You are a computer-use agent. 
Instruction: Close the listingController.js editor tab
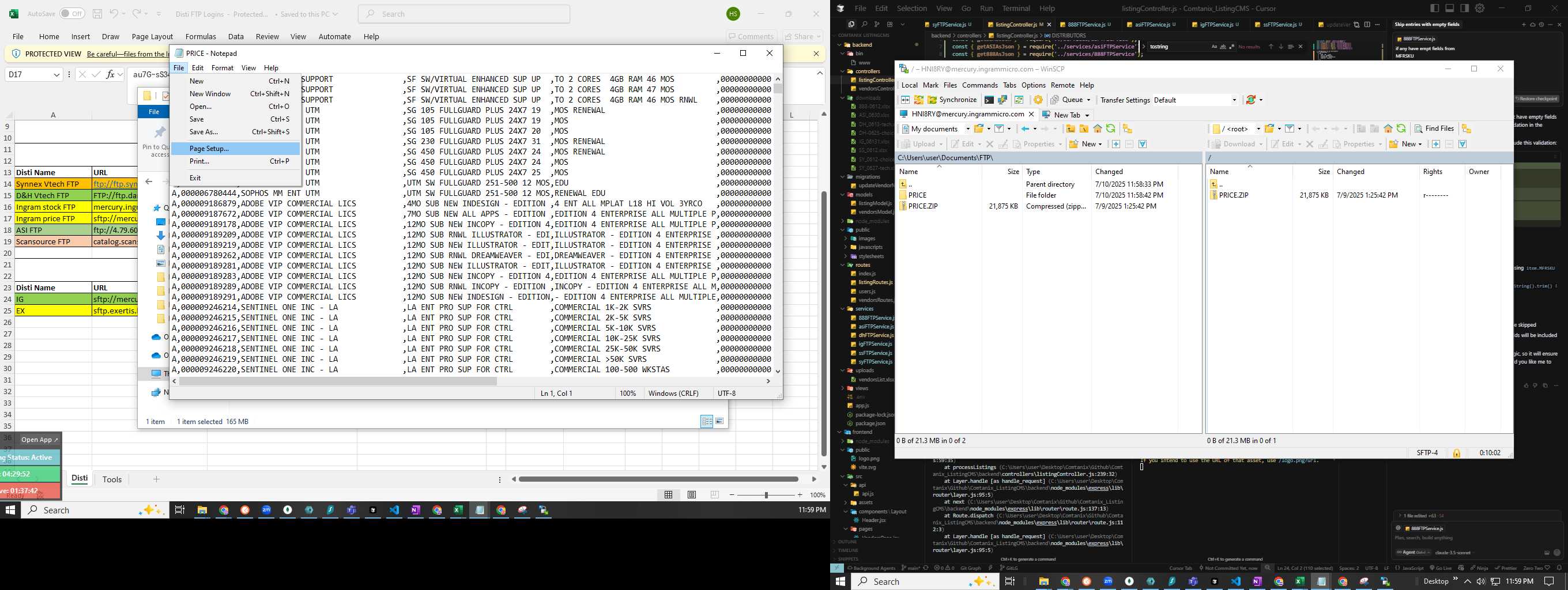tap(1049, 25)
